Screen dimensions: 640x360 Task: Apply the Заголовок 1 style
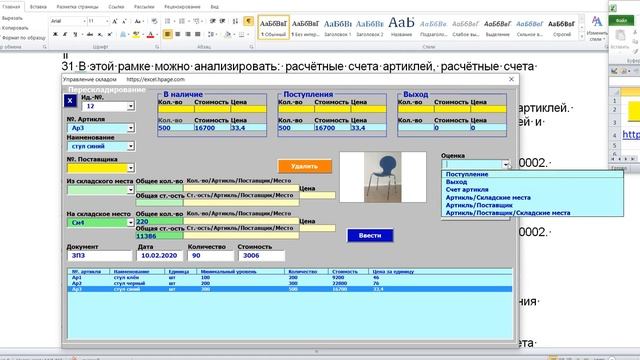(x=338, y=28)
